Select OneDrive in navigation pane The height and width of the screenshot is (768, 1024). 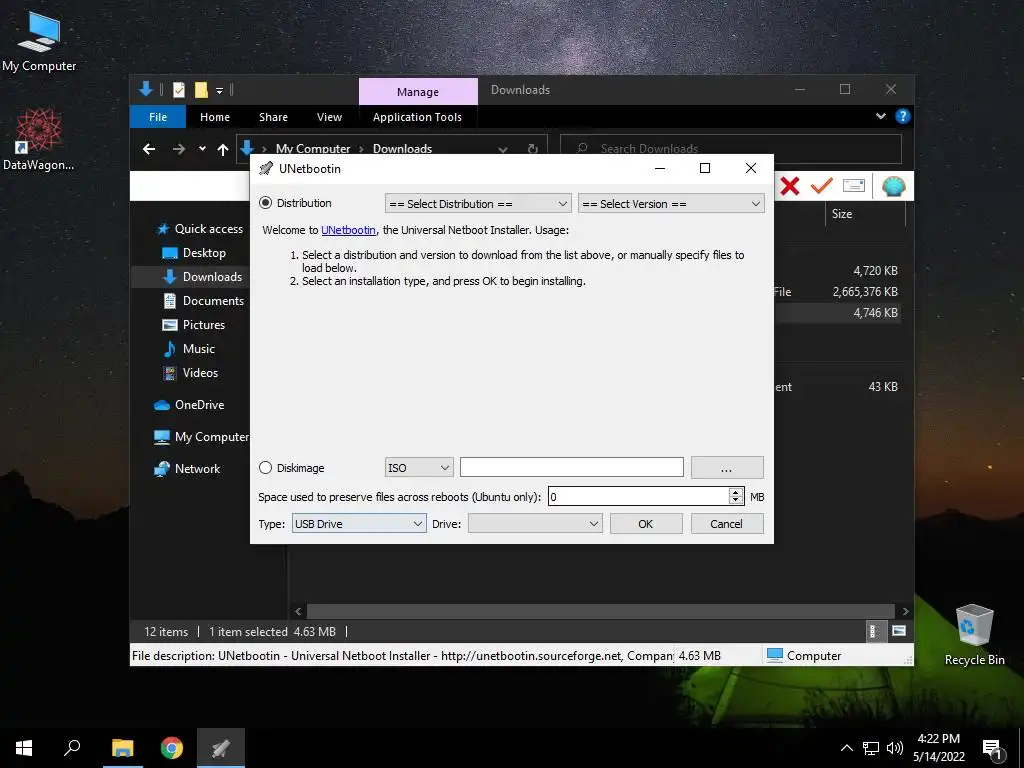click(x=189, y=405)
